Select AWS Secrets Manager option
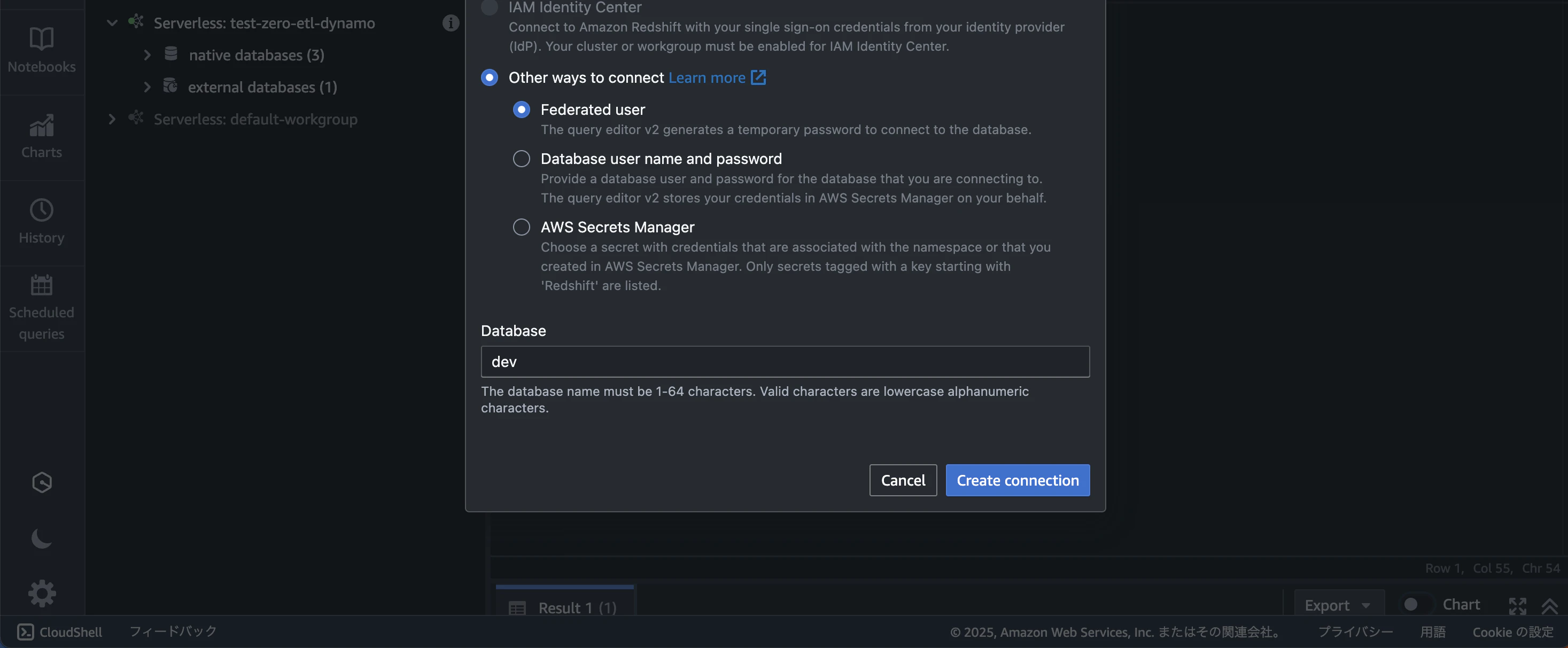Viewport: 1568px width, 648px height. pyautogui.click(x=521, y=227)
